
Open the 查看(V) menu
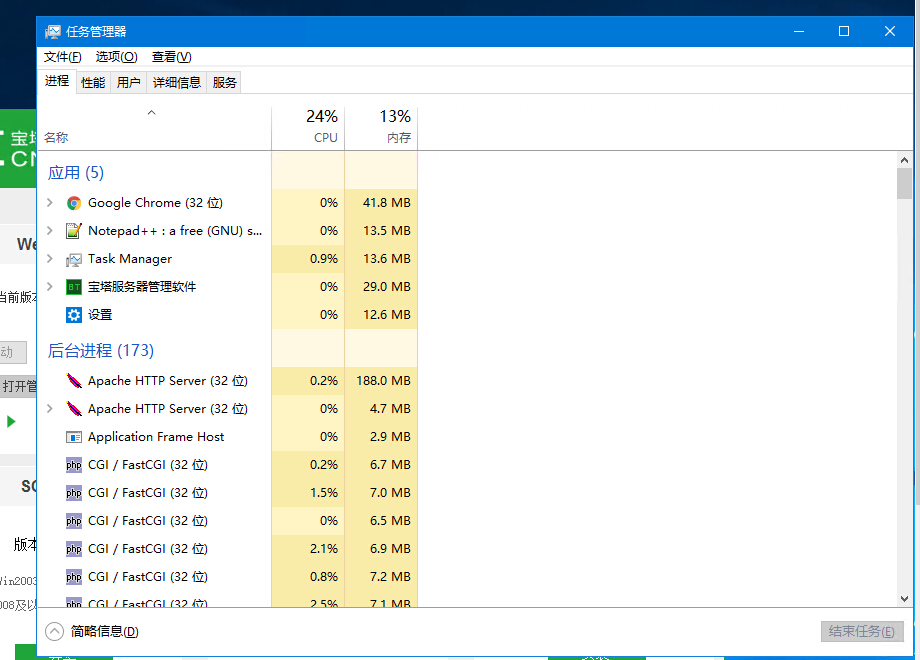171,57
